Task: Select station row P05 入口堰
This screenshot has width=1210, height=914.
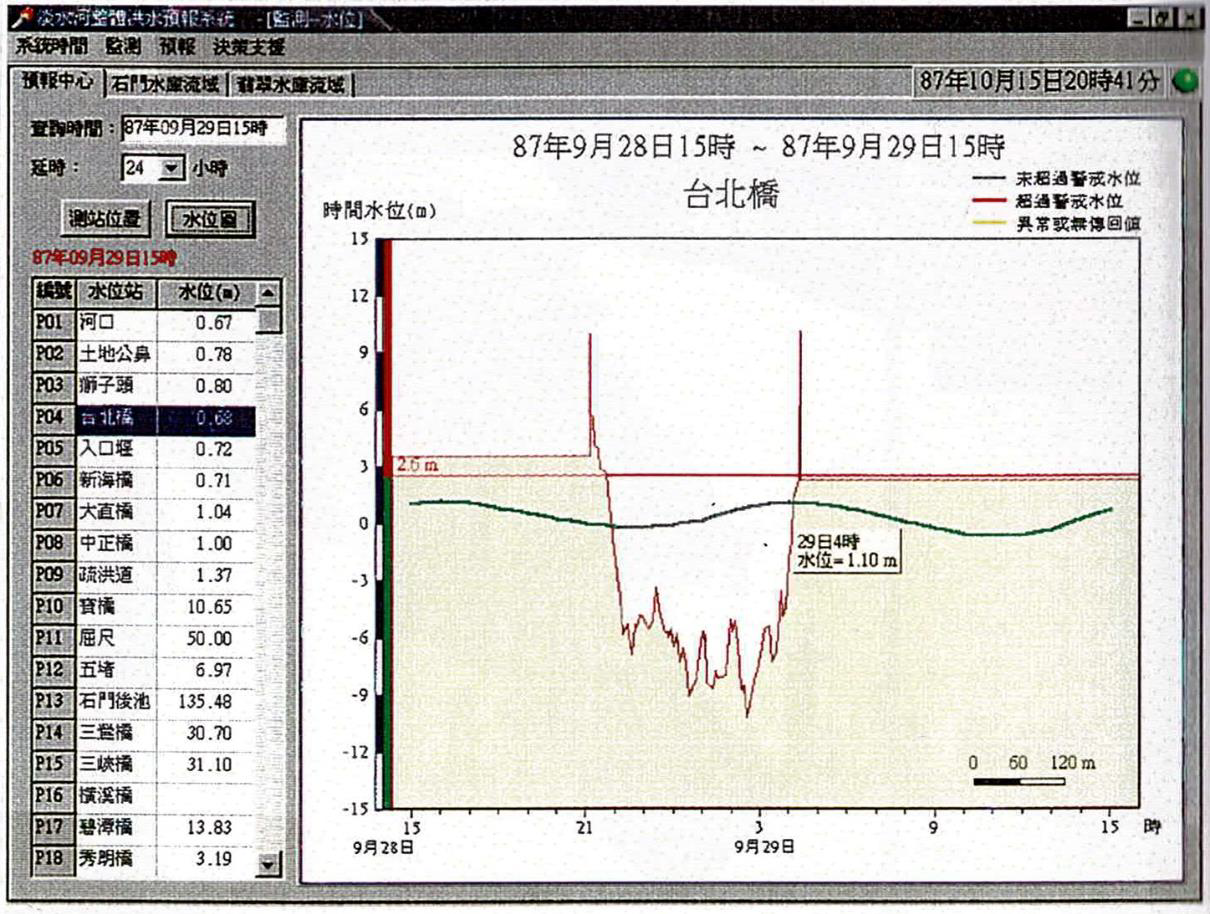Action: (143, 450)
